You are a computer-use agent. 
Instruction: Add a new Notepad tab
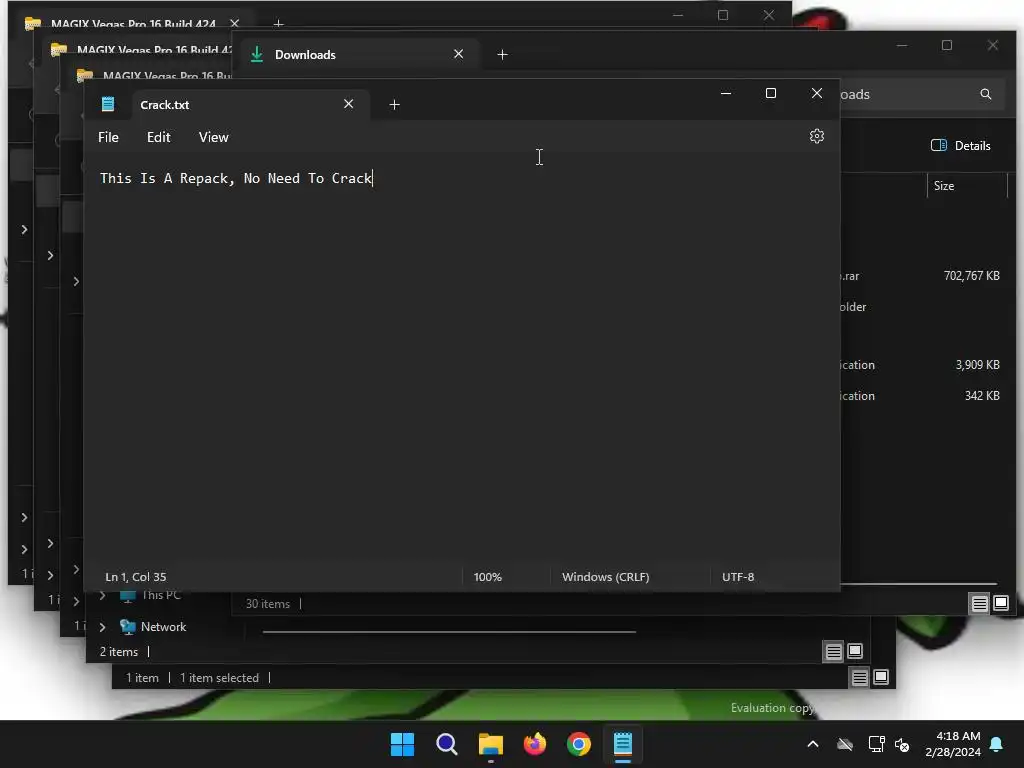click(394, 104)
